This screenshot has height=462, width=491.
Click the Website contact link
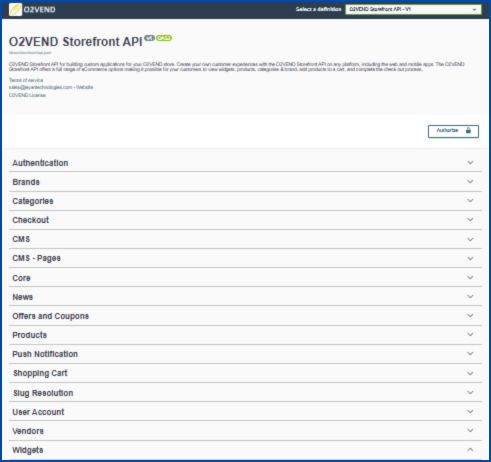point(85,87)
